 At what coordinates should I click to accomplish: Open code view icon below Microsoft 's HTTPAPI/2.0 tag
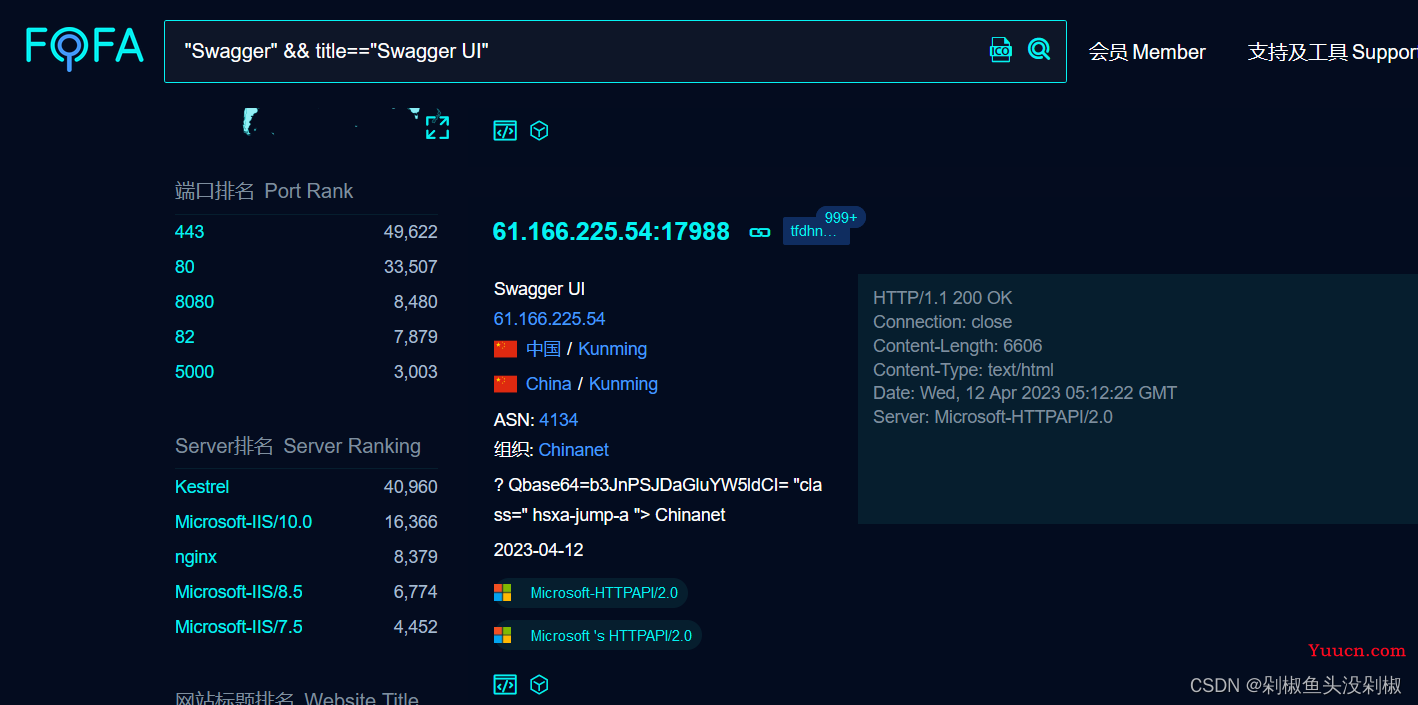[x=505, y=685]
